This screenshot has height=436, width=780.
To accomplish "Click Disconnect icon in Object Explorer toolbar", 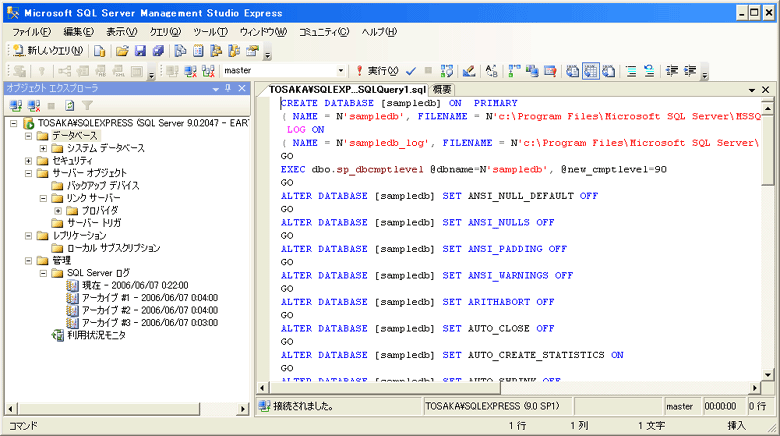I will pos(34,106).
